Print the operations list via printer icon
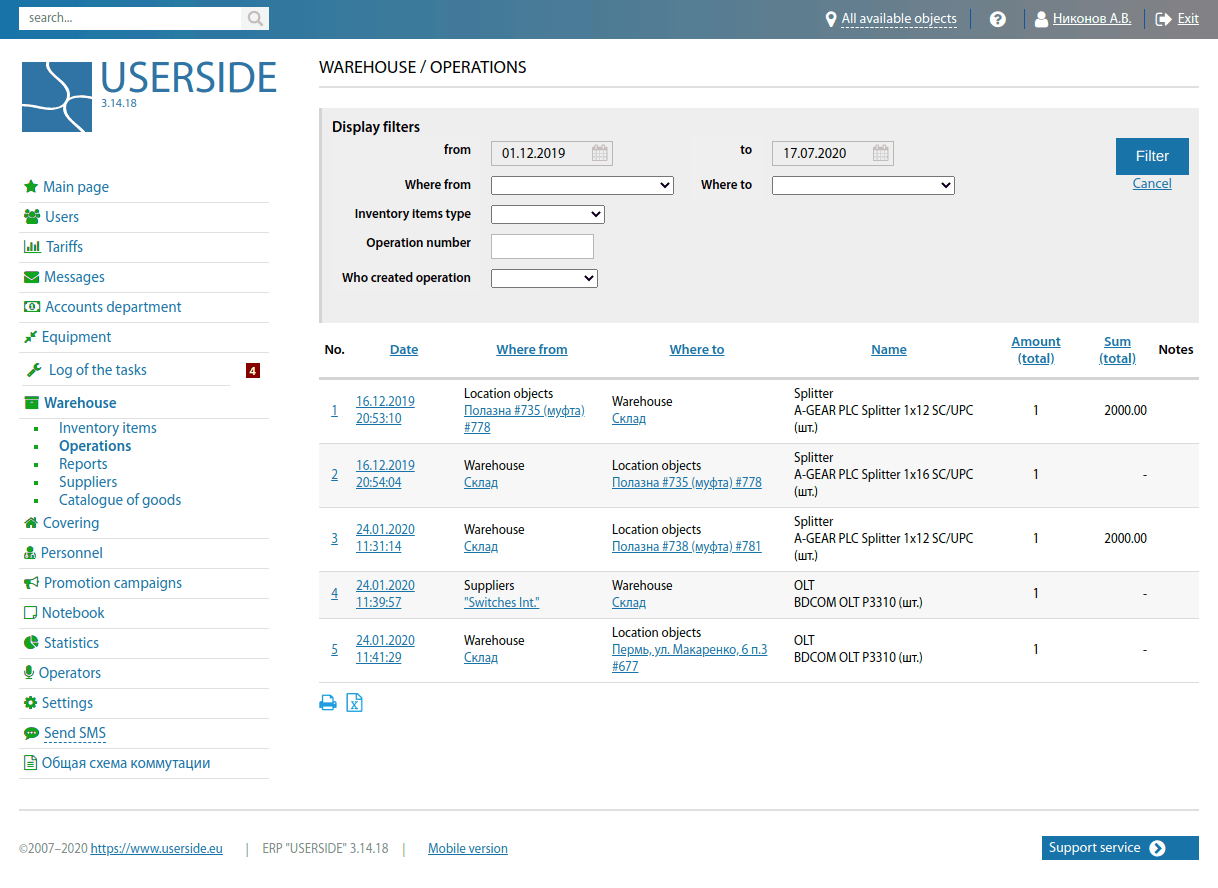This screenshot has height=888, width=1218. point(328,703)
